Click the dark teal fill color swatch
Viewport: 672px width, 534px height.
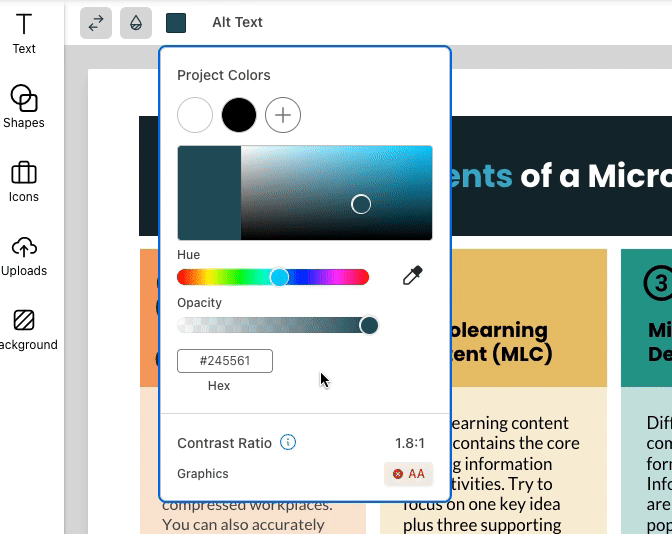click(176, 23)
